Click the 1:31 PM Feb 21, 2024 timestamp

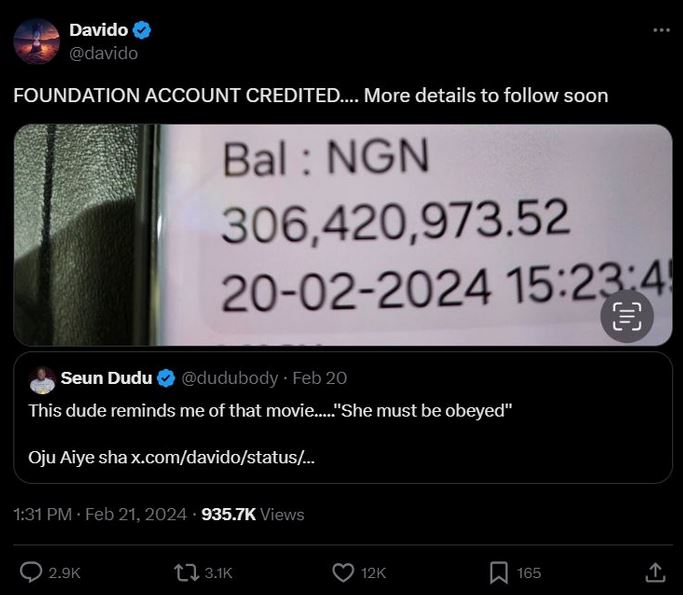point(100,514)
